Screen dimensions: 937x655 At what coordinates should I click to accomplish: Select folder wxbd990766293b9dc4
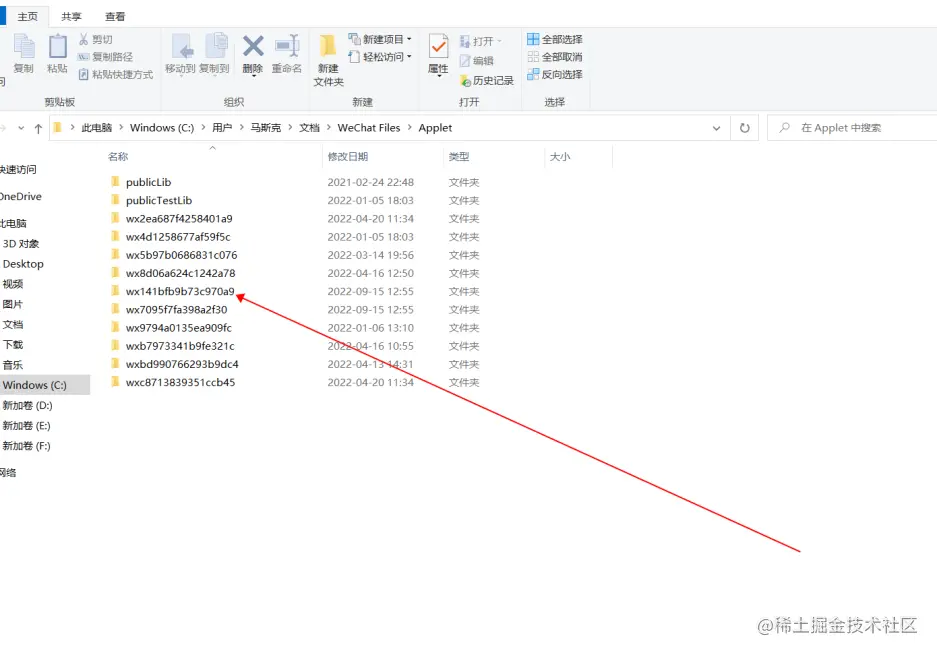coord(182,365)
